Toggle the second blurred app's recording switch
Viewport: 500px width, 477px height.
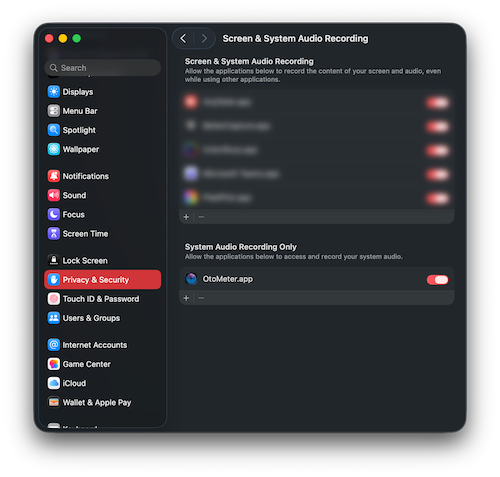click(x=437, y=126)
